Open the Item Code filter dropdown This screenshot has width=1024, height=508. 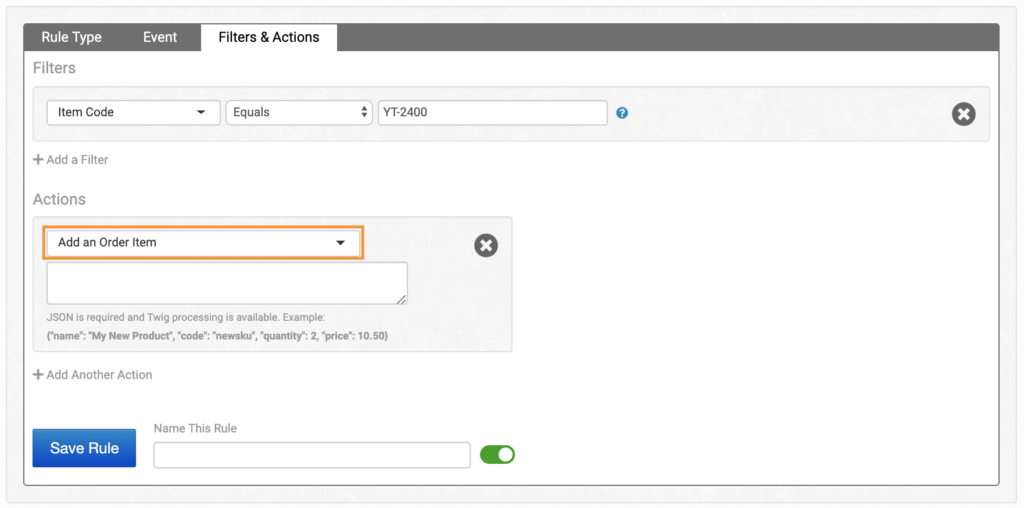[133, 112]
